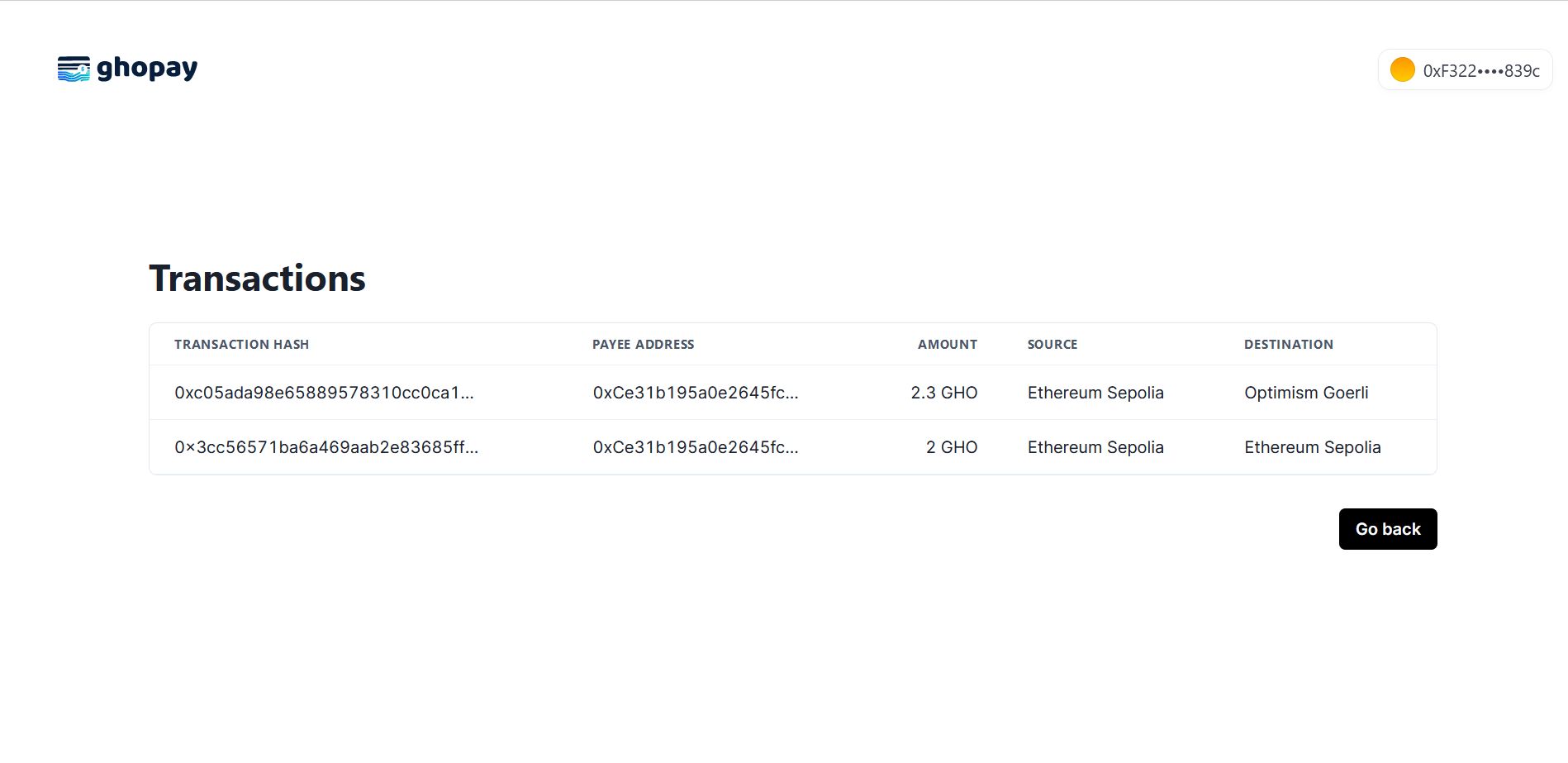Select transaction hash 0xc05ada98e65889578310cc0ca1...
1568x763 pixels.
324,393
